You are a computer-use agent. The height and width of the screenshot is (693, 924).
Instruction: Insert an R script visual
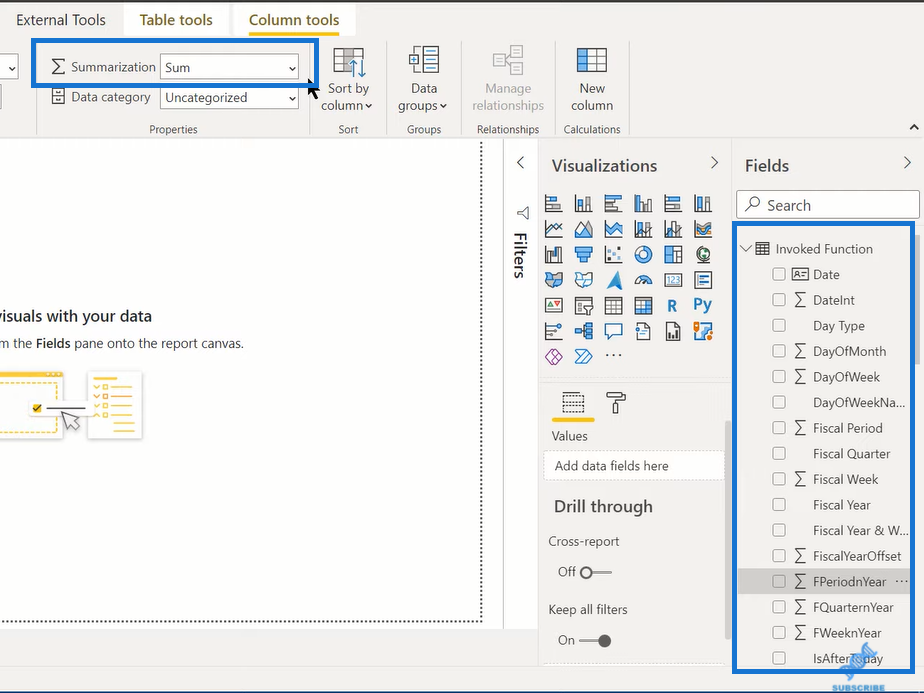(x=672, y=305)
